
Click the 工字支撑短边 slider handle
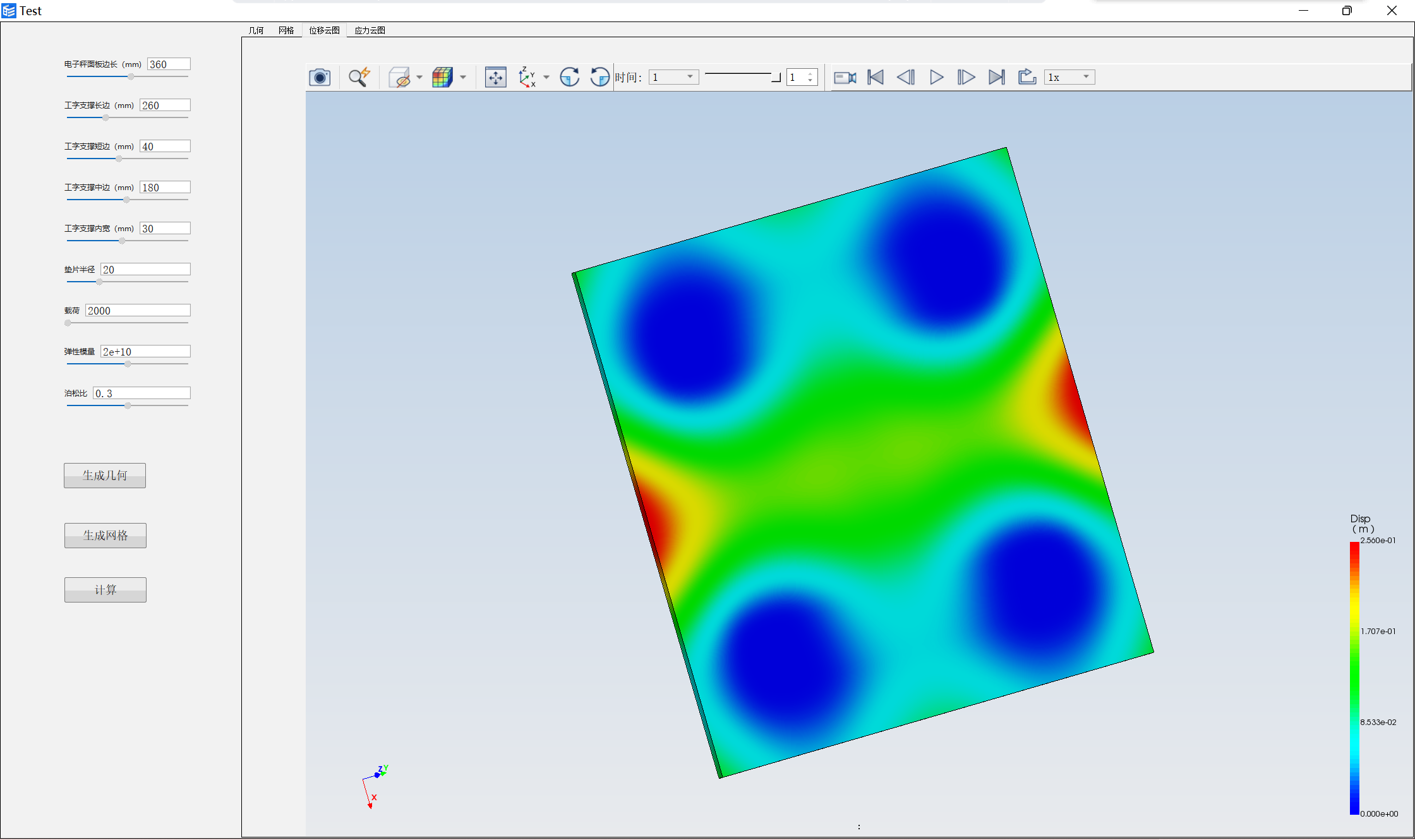119,159
